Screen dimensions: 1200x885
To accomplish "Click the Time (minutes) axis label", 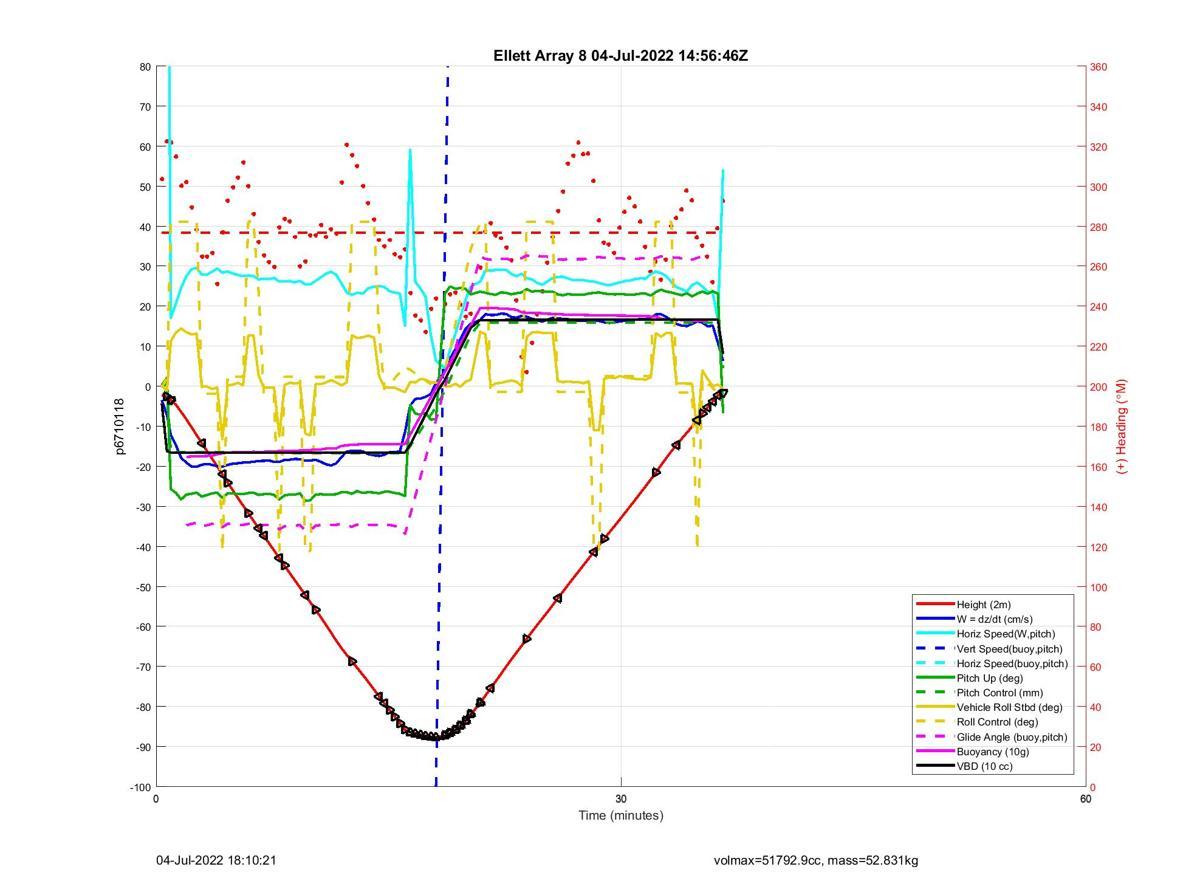I will coord(621,815).
